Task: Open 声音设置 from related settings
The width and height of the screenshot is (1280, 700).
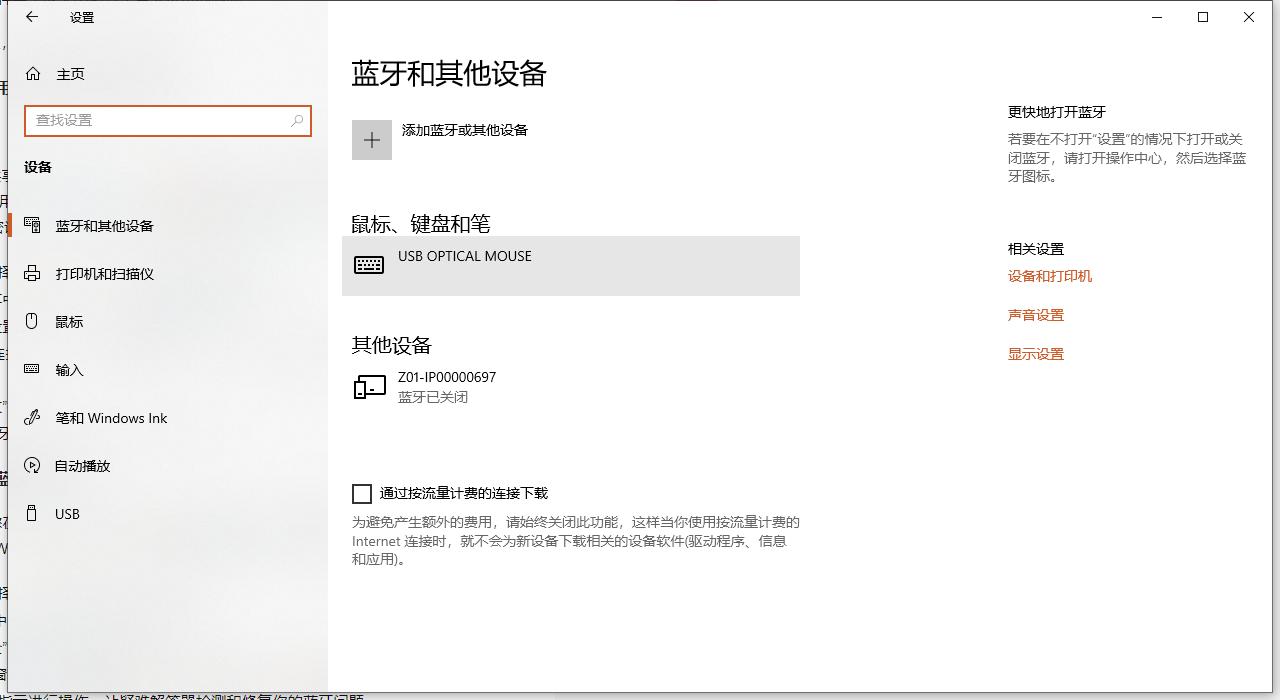Action: pyautogui.click(x=1035, y=314)
